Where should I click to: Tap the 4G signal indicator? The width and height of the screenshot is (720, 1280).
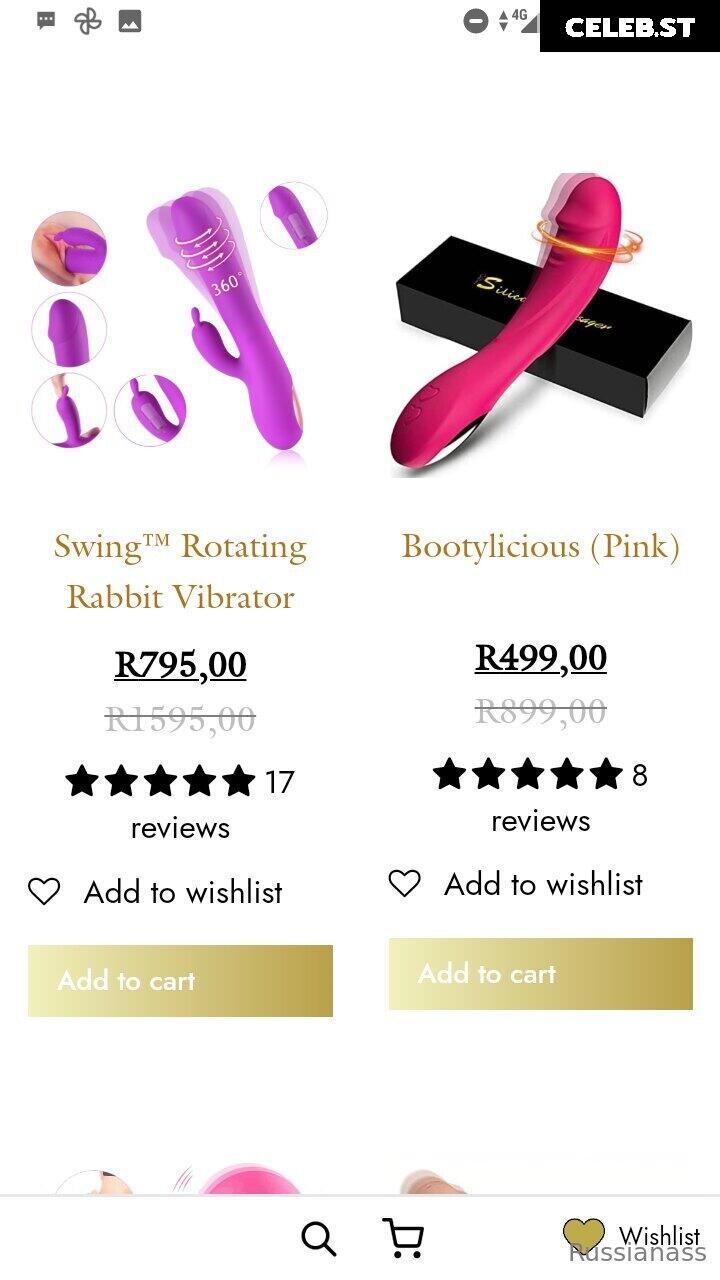click(512, 19)
